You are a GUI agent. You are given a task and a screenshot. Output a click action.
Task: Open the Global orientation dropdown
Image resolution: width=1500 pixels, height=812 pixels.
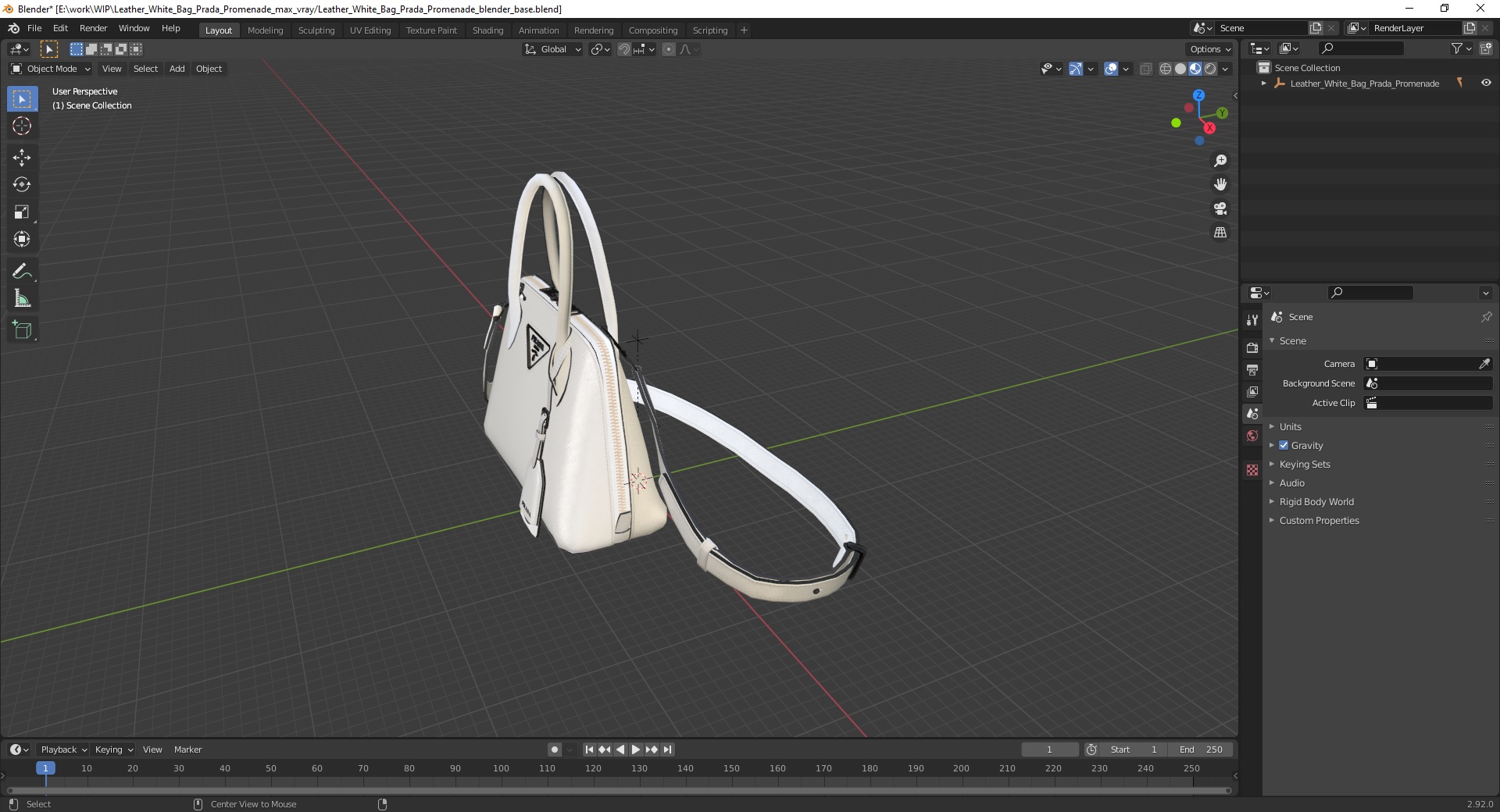[552, 49]
